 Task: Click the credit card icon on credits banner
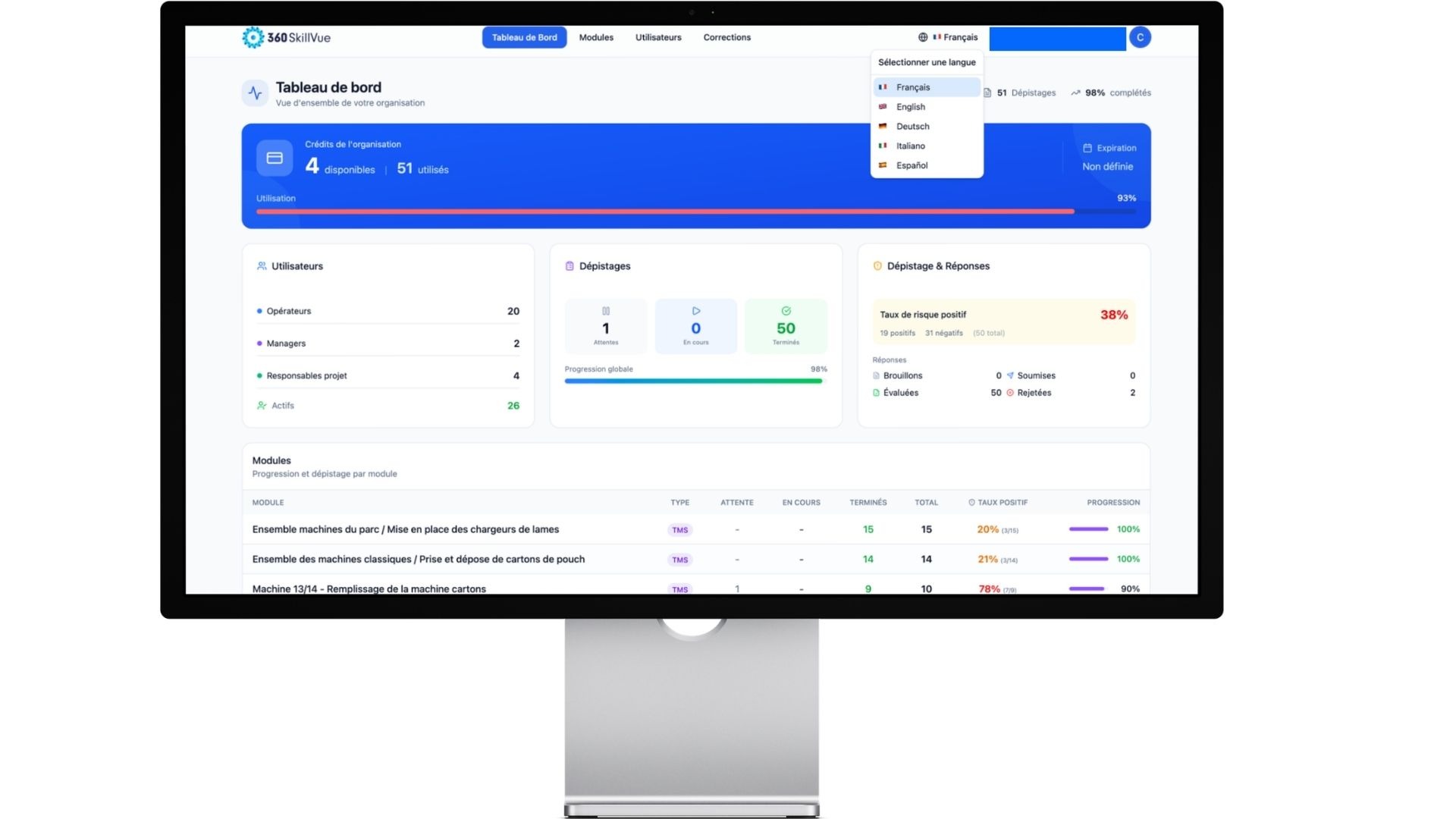pos(274,157)
